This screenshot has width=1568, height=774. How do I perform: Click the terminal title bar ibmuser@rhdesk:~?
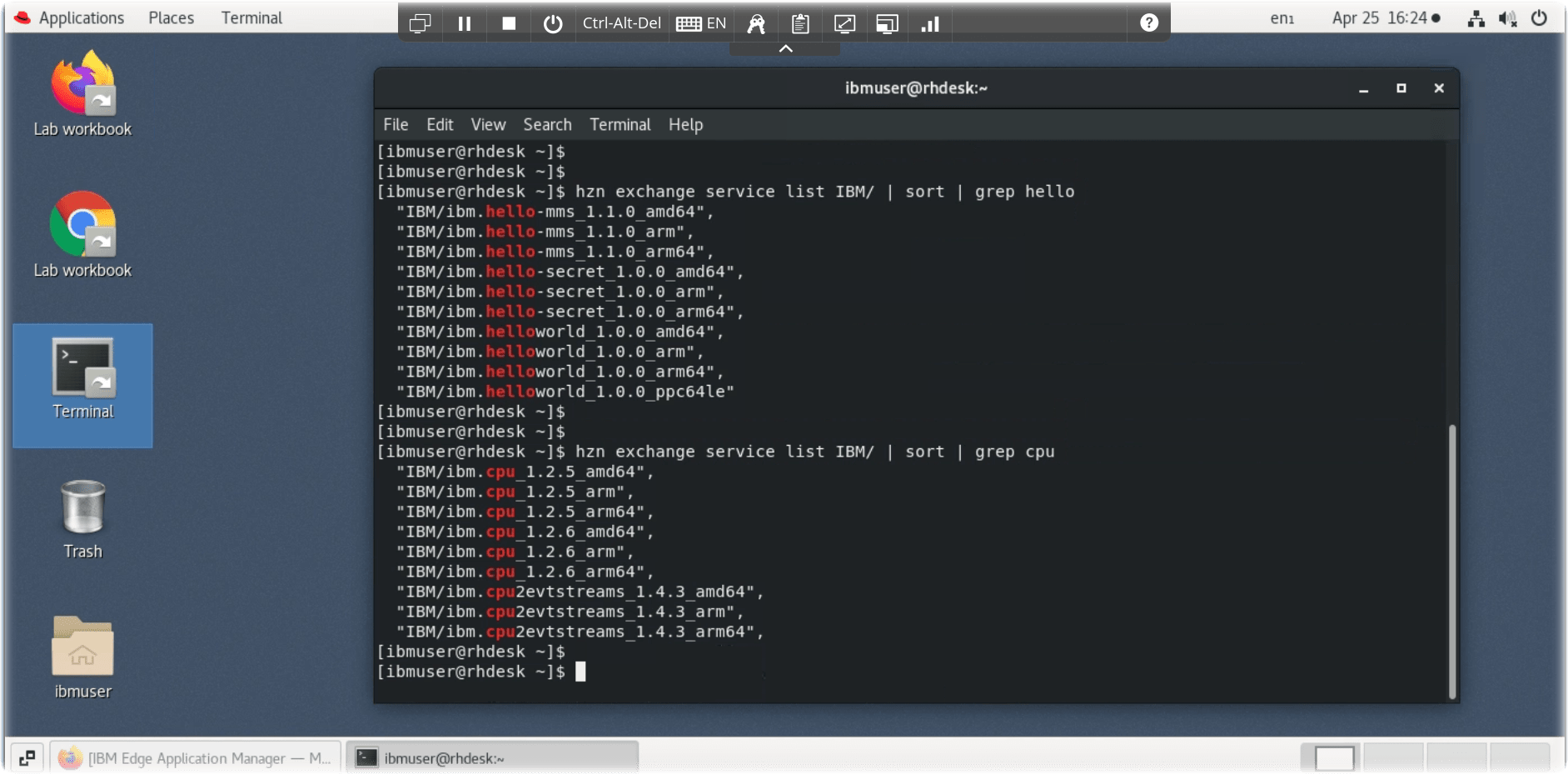[916, 88]
